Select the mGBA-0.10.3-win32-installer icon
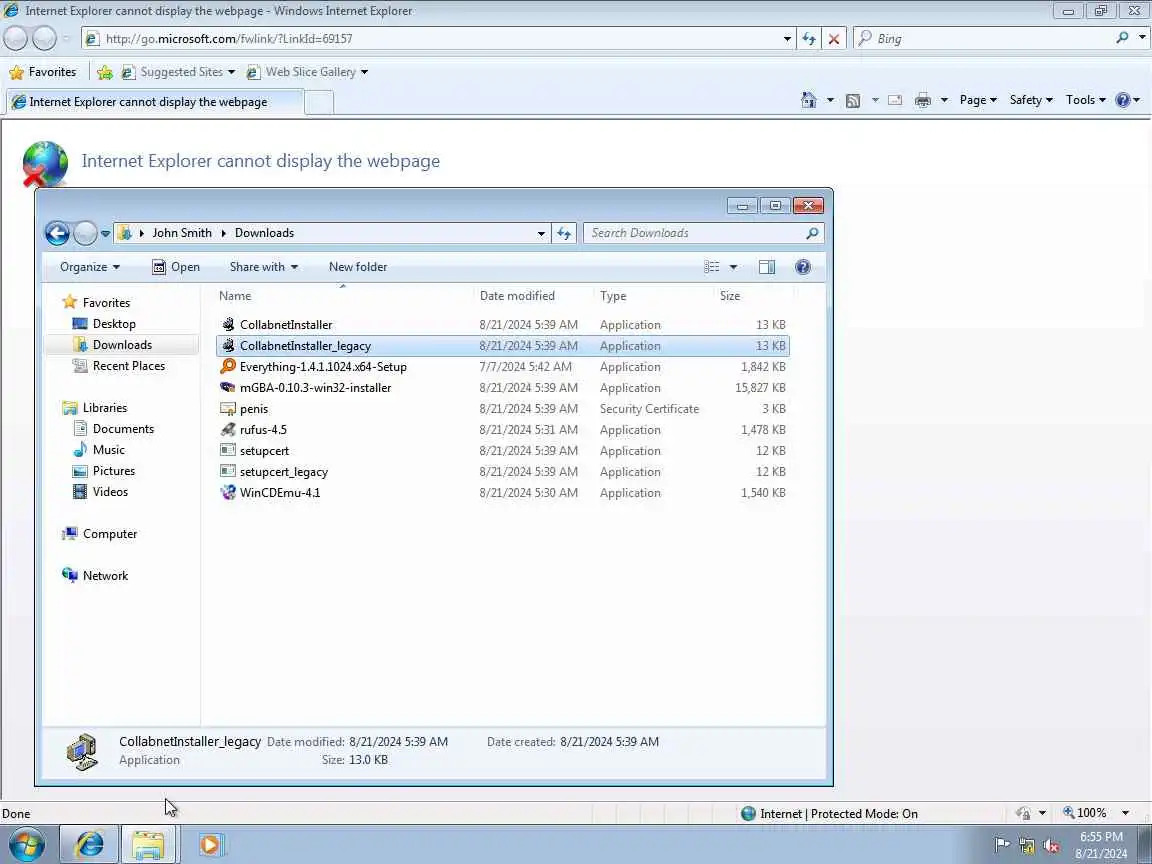The image size is (1152, 864). (228, 388)
